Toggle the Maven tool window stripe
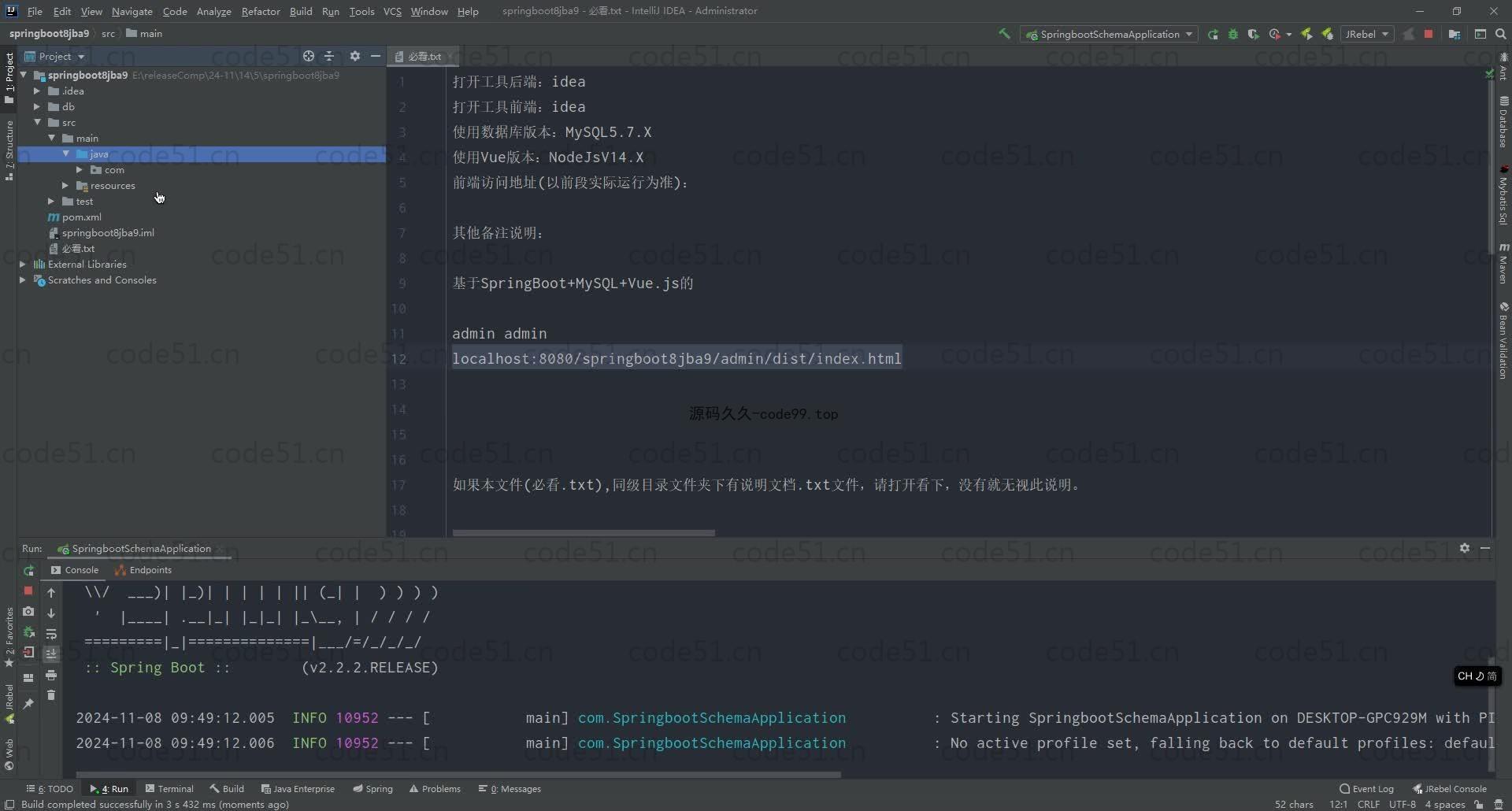Screen dimensions: 1512x811 (x=1503, y=264)
